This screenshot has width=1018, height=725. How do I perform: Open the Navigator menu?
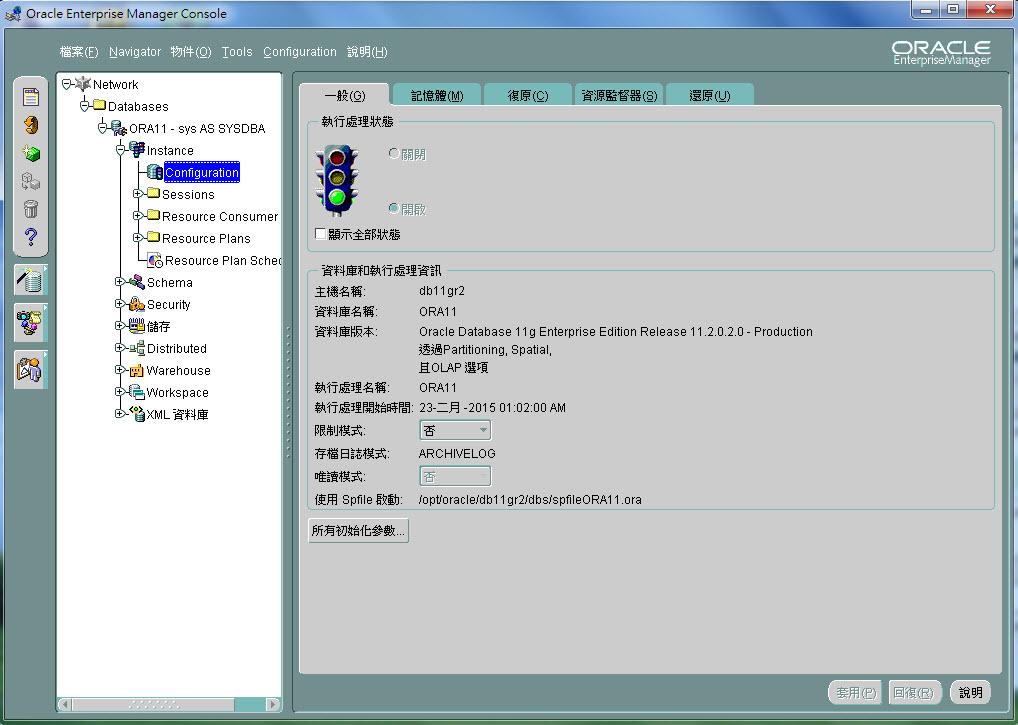[x=135, y=52]
